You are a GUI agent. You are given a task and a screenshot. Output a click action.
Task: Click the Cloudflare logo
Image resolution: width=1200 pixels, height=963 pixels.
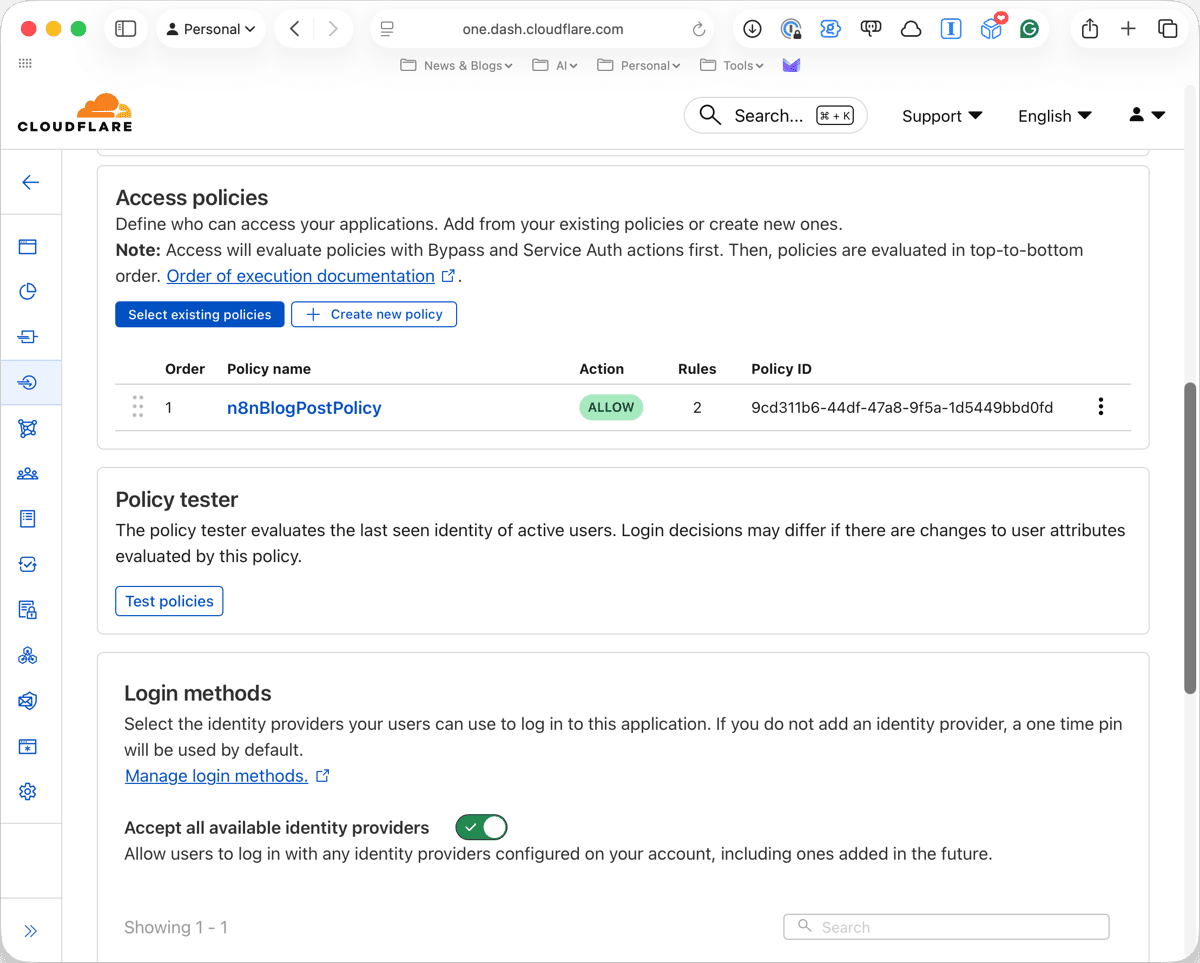point(75,113)
